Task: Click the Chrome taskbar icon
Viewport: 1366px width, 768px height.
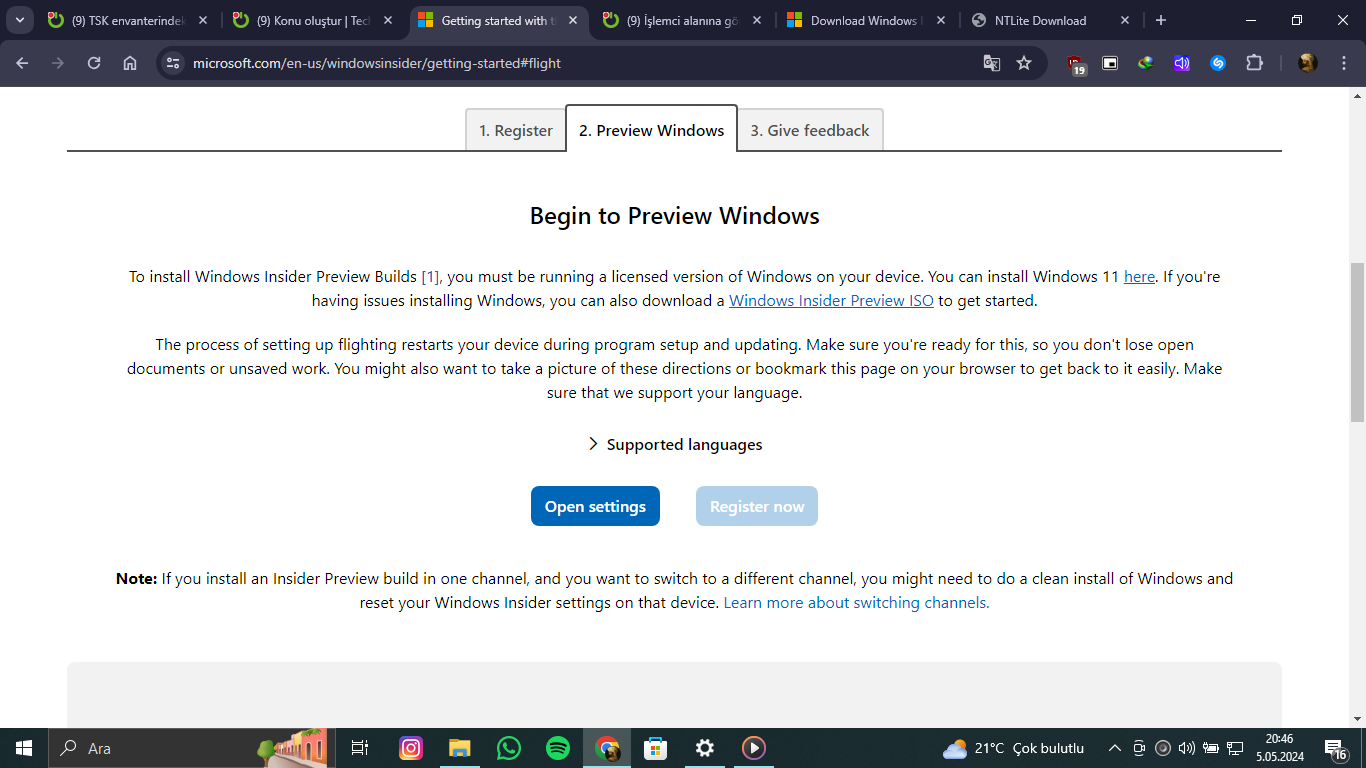Action: click(x=607, y=748)
